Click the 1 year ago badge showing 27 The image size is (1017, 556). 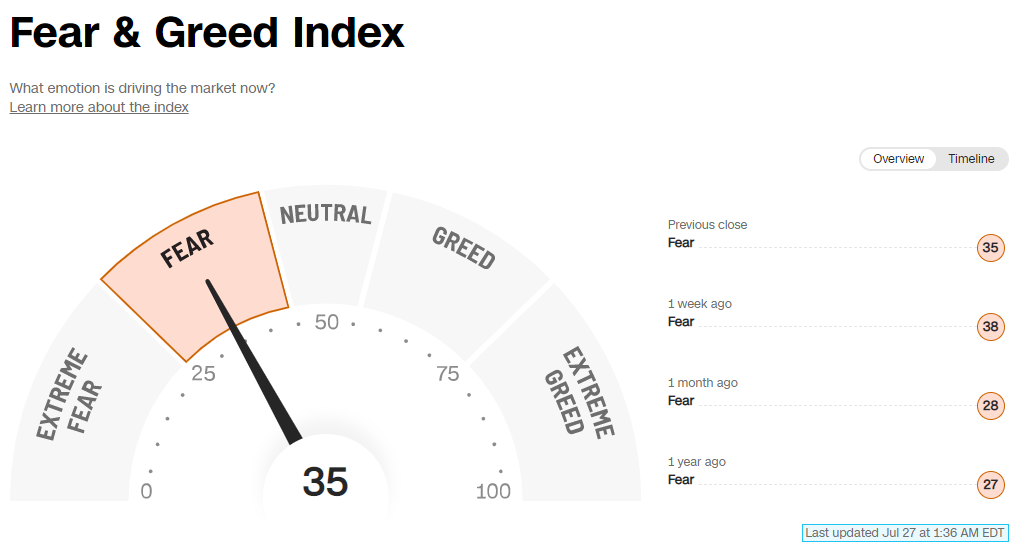990,485
